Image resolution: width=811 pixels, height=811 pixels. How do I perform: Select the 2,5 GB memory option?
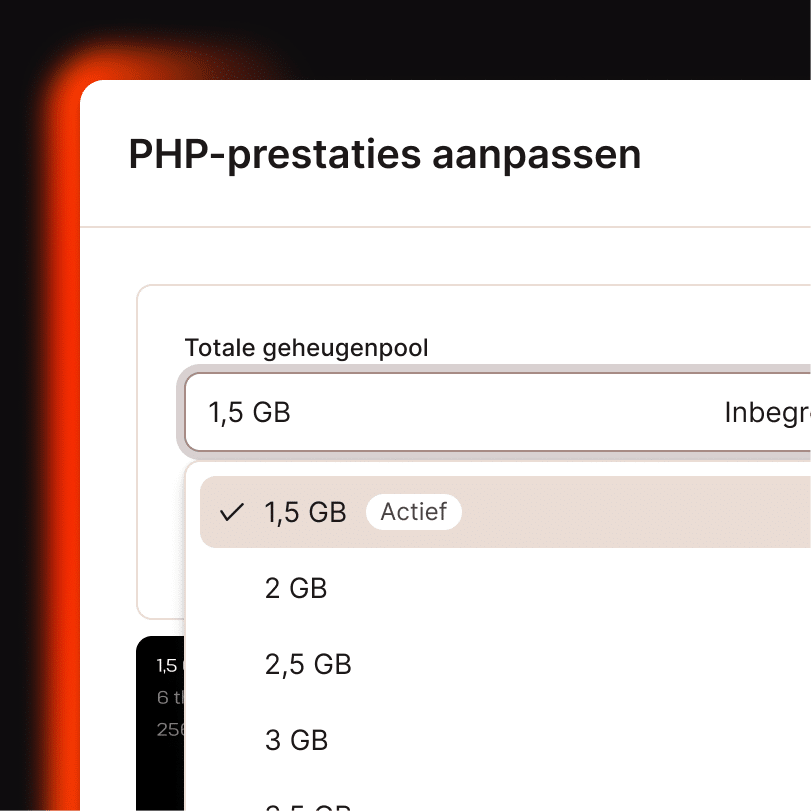pyautogui.click(x=308, y=664)
